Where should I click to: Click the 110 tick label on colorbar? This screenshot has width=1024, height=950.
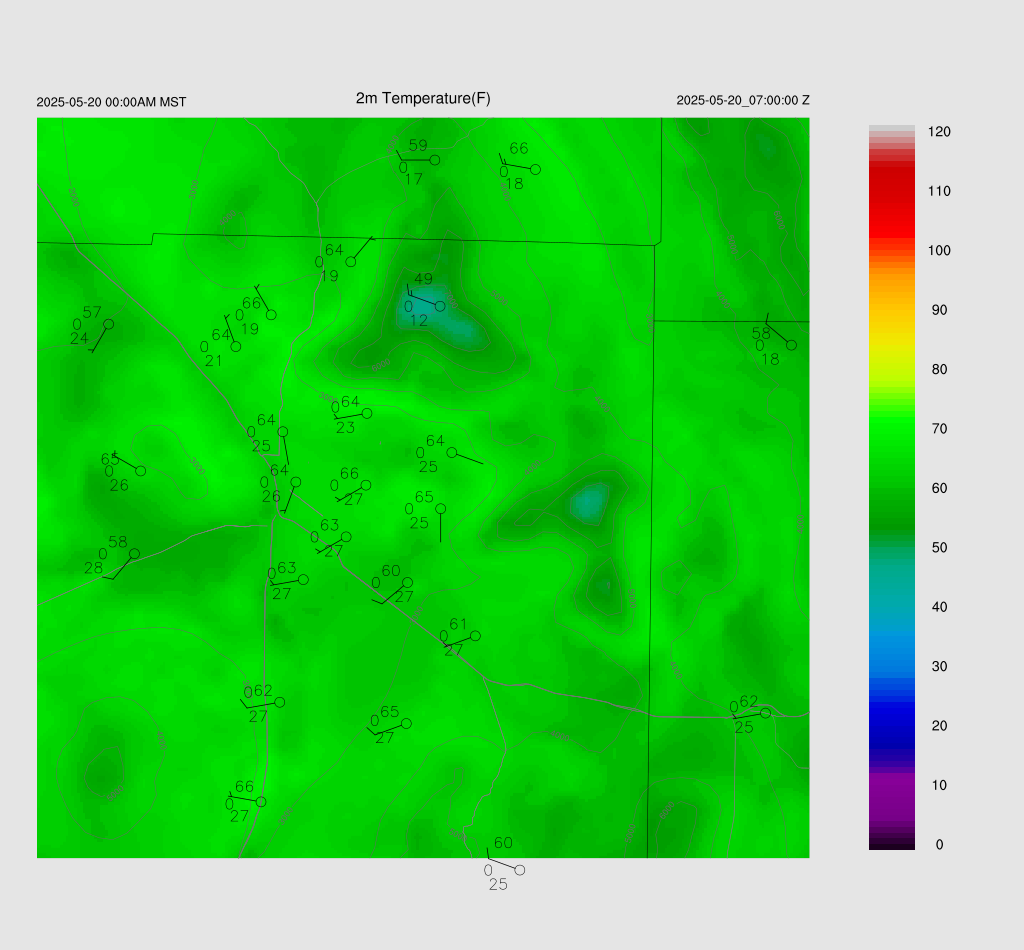(x=939, y=191)
